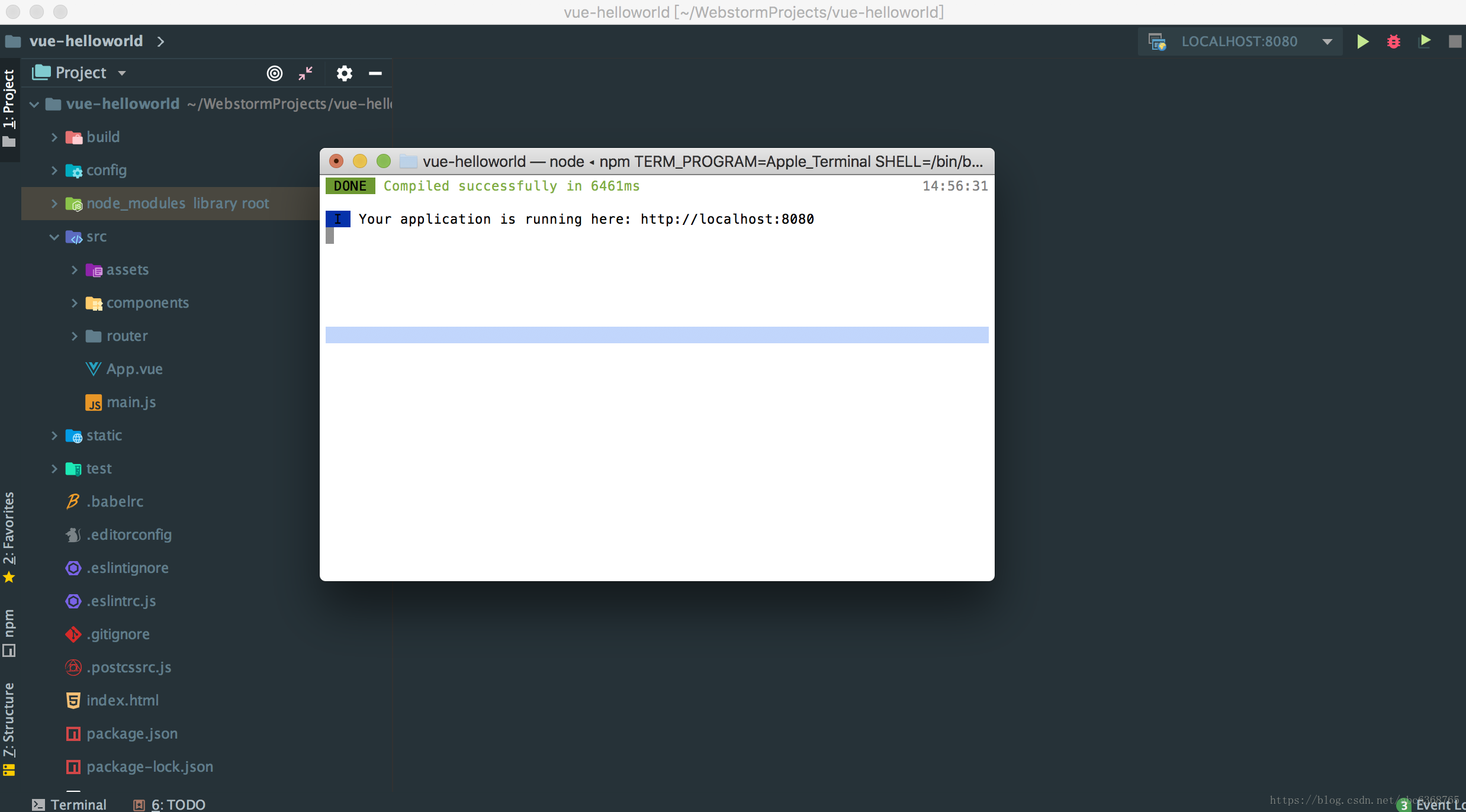Image resolution: width=1466 pixels, height=812 pixels.
Task: Expand the src folder in project tree
Action: point(55,236)
